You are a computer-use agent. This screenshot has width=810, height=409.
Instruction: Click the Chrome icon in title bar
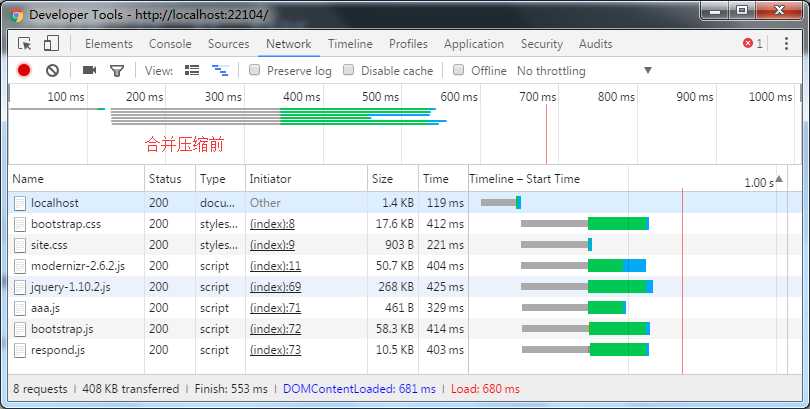tap(17, 14)
